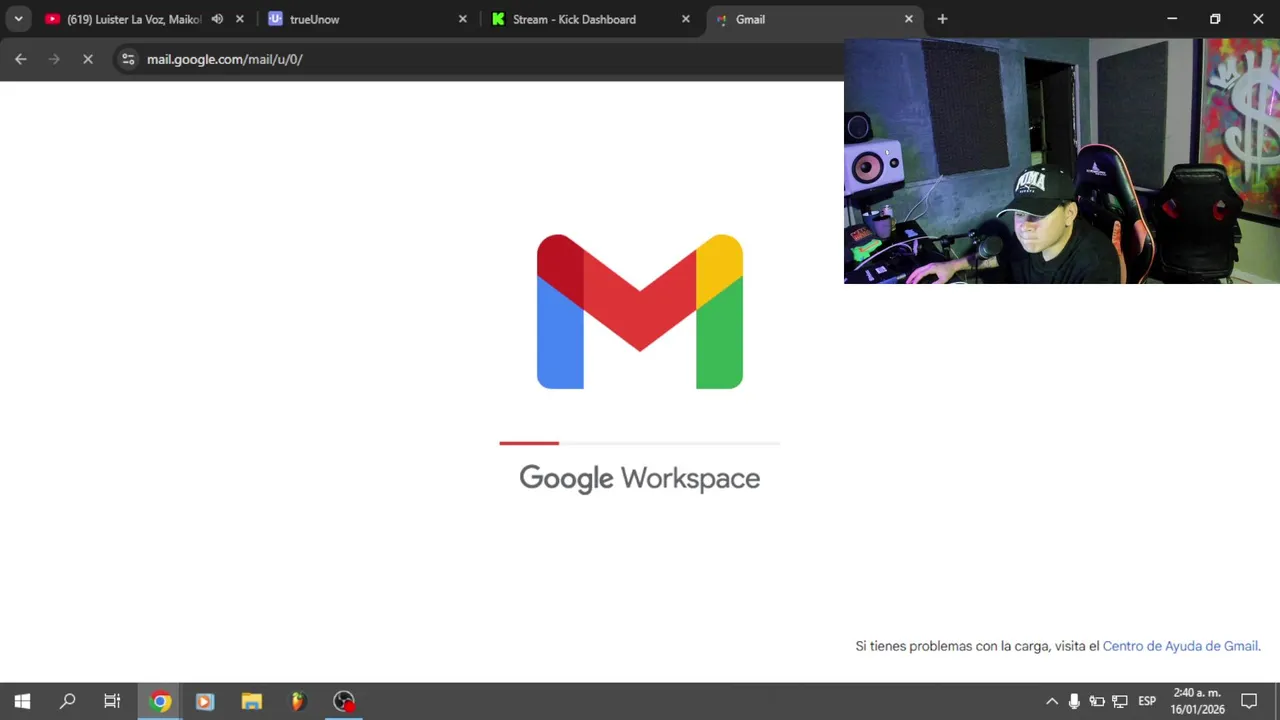Click the Google Workspace text

(640, 478)
